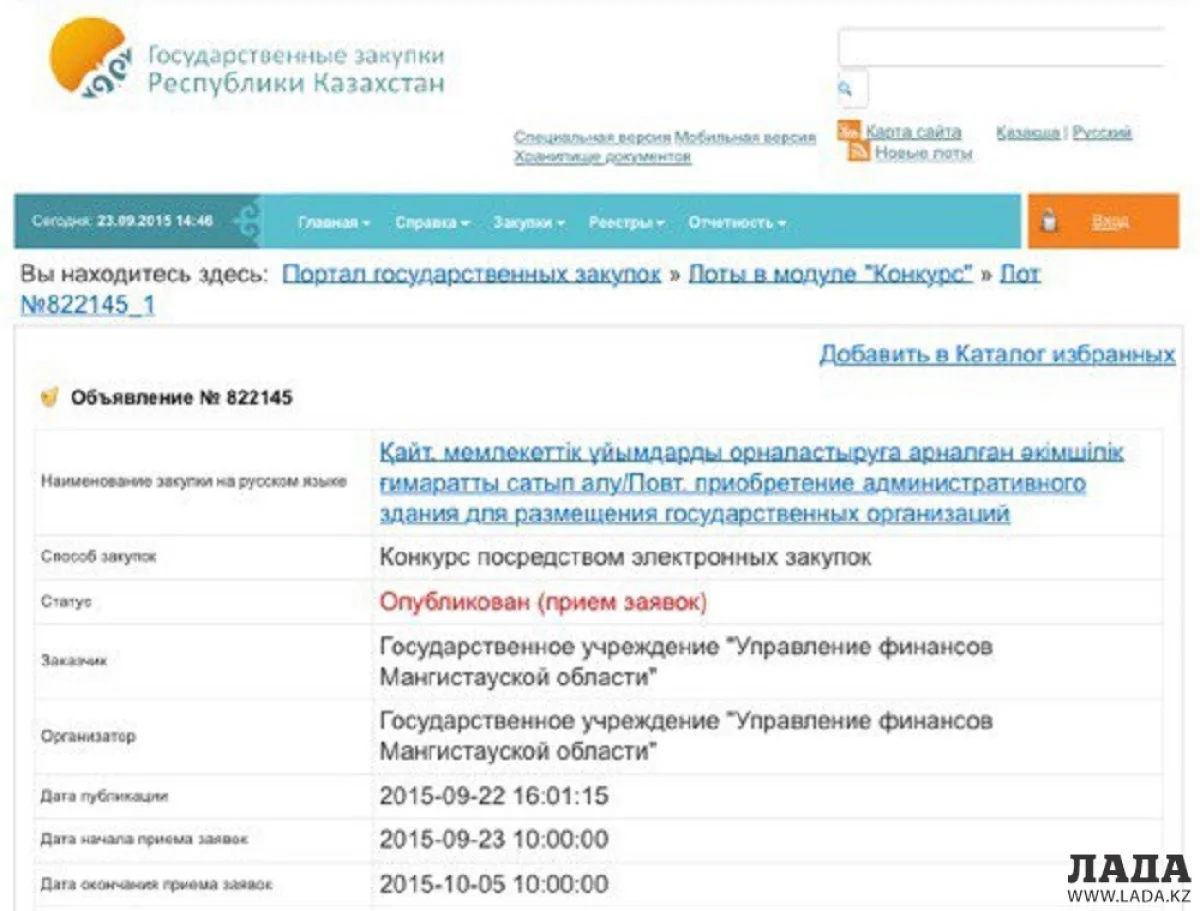Select Главная in the navigation bar
The image size is (1200, 911).
[331, 222]
